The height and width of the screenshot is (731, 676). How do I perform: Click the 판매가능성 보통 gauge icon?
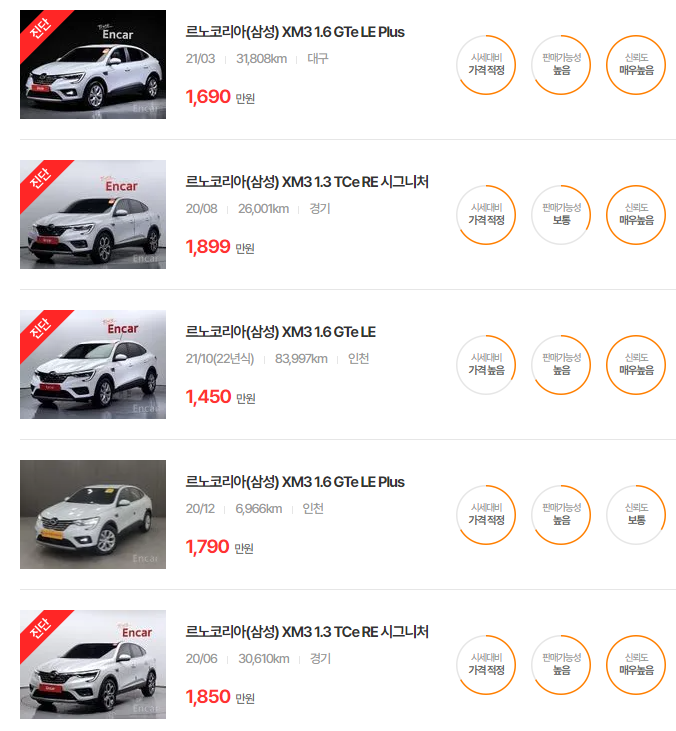pyautogui.click(x=561, y=215)
